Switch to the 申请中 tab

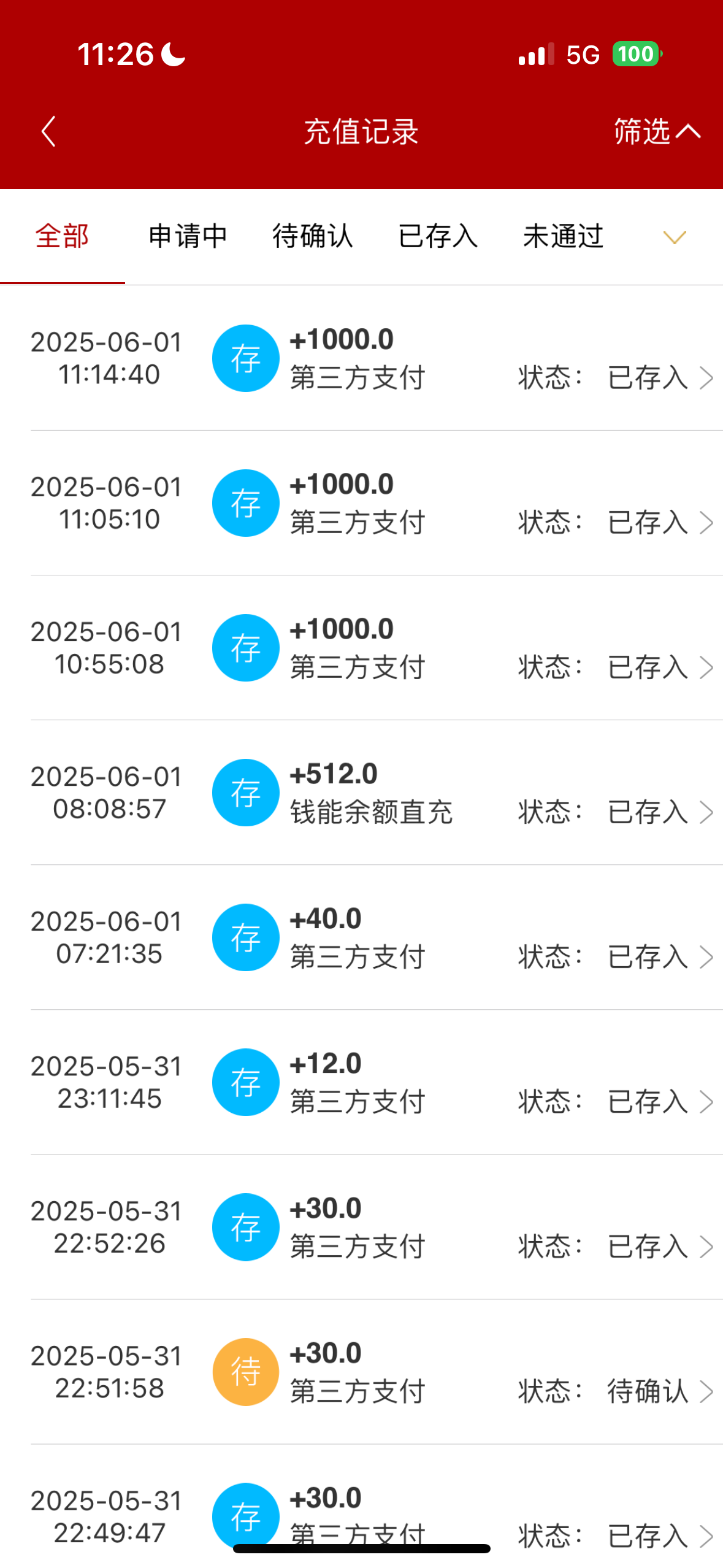(188, 237)
